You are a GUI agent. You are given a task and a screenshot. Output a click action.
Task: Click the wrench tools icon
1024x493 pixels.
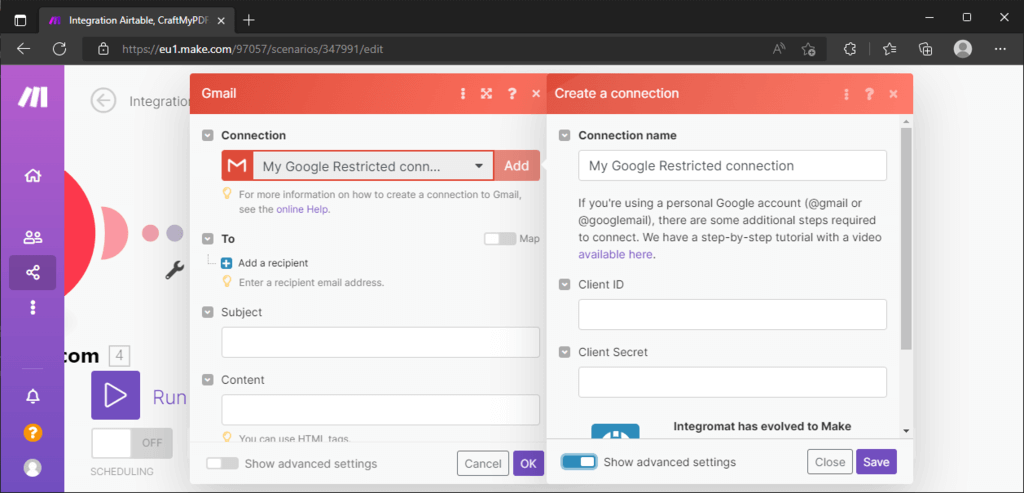point(174,270)
